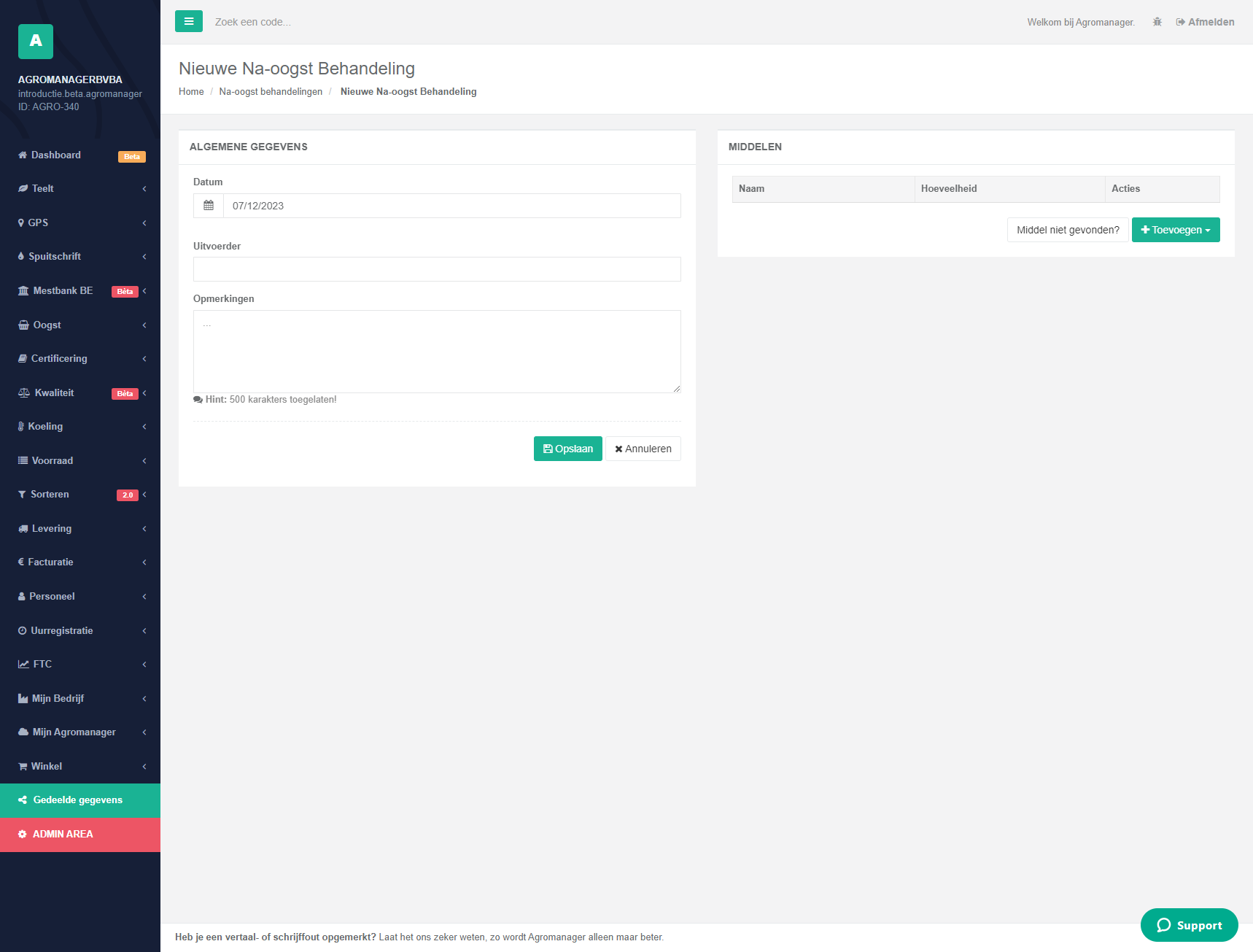The width and height of the screenshot is (1253, 952).
Task: Click the Certificering book icon
Action: [x=23, y=358]
